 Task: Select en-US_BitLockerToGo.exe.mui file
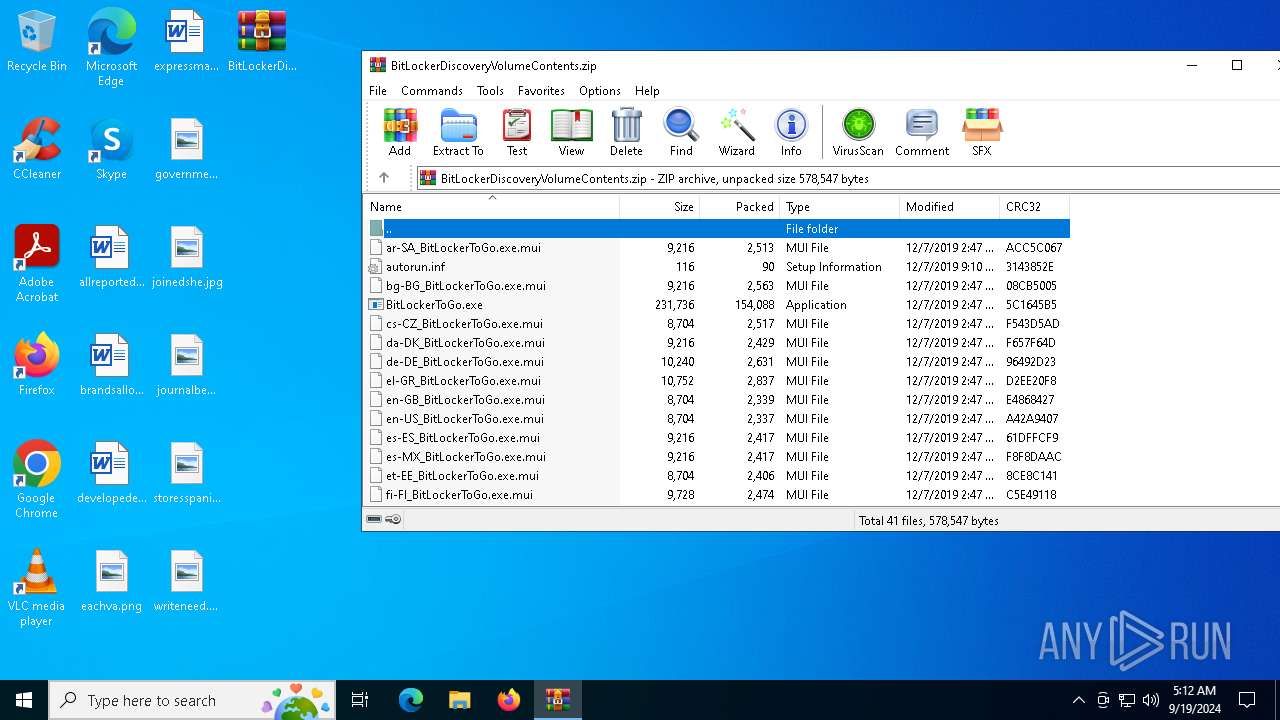point(716,418)
